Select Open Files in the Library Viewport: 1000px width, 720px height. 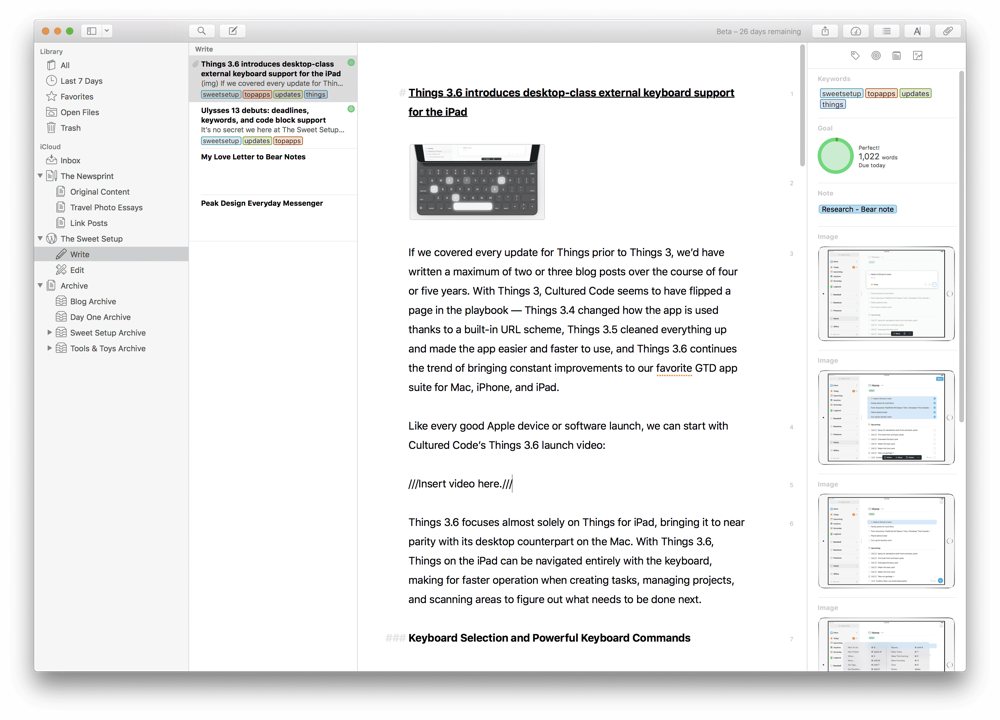(x=111, y=112)
